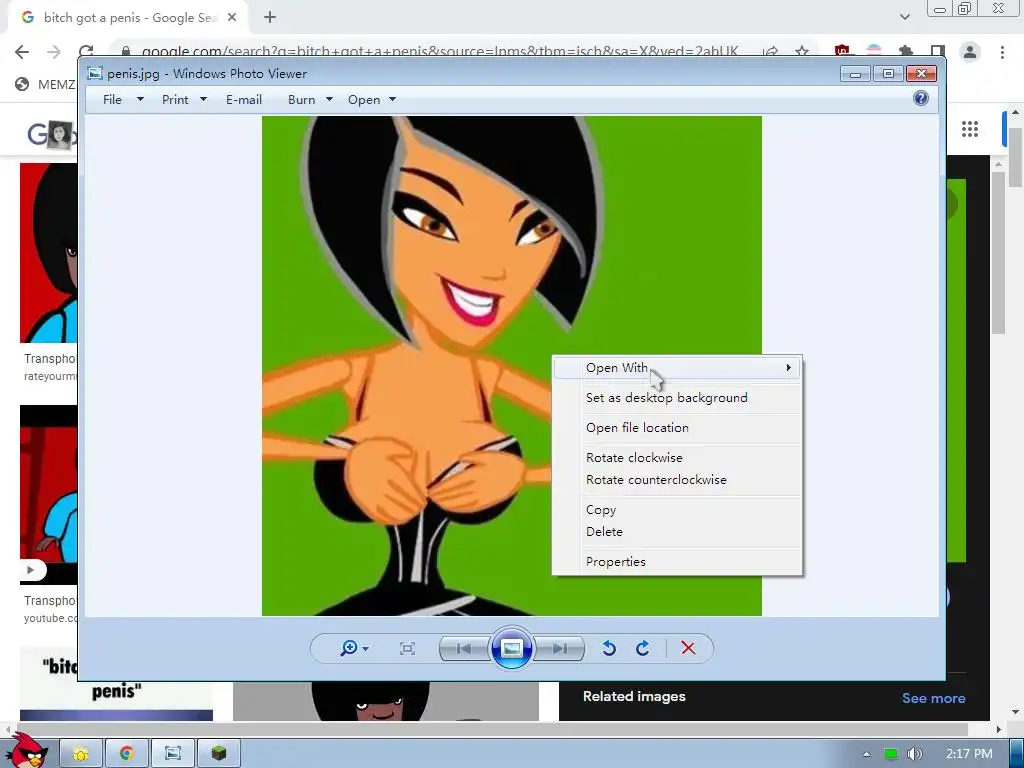Click the rotate clockwise toolbar icon
The width and height of the screenshot is (1024, 768).
[643, 648]
